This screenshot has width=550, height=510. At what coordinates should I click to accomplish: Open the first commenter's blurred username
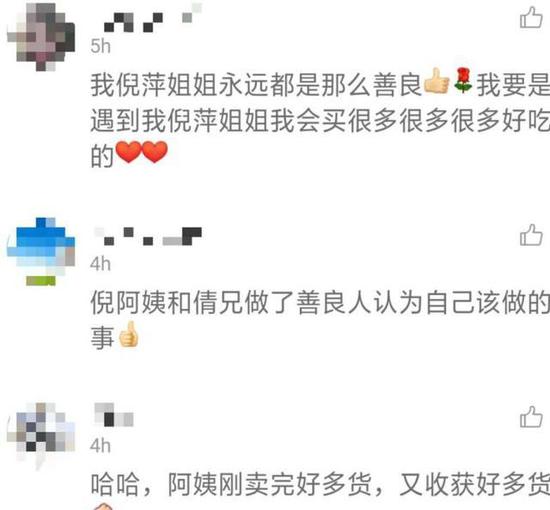coord(153,18)
